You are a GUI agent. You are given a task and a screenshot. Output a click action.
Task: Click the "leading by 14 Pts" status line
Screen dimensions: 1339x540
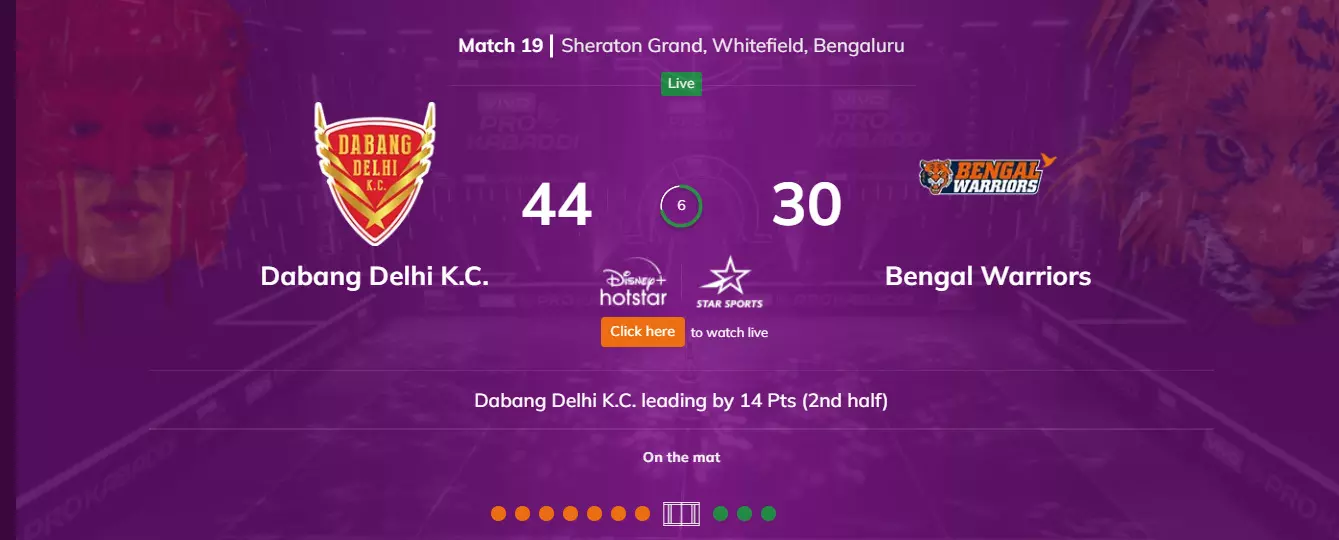coord(681,401)
